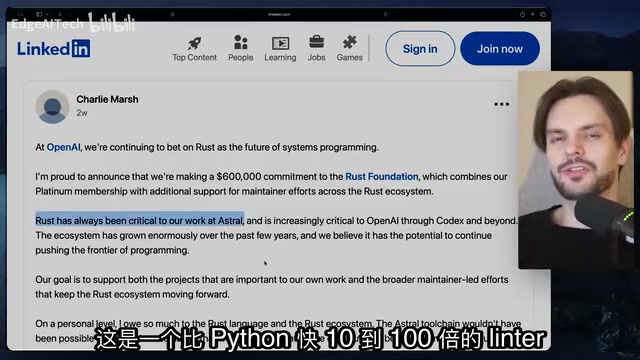
Task: Click the Safari address bar
Action: tap(279, 14)
